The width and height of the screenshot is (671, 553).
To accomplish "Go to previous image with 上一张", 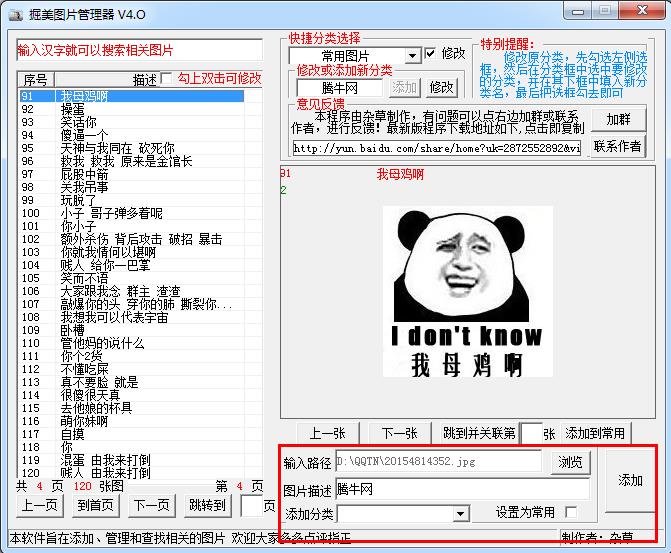I will [327, 433].
